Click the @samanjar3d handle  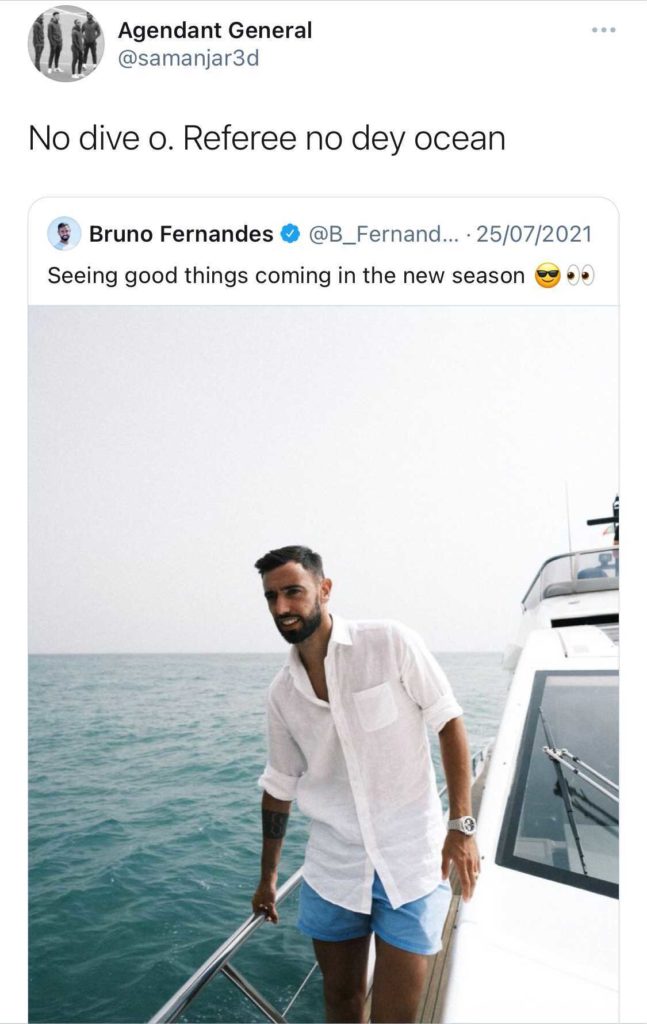pos(189,57)
